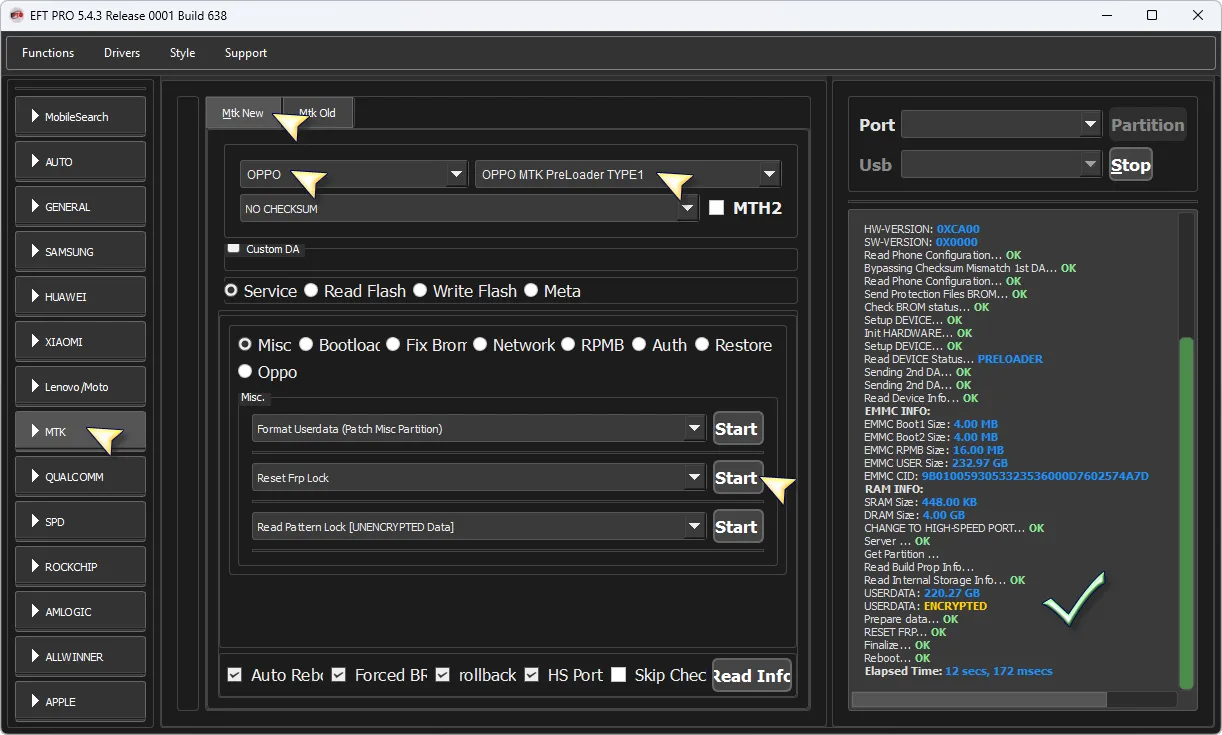1222x735 pixels.
Task: Click the log panel vertical scrollbar
Action: click(1186, 450)
